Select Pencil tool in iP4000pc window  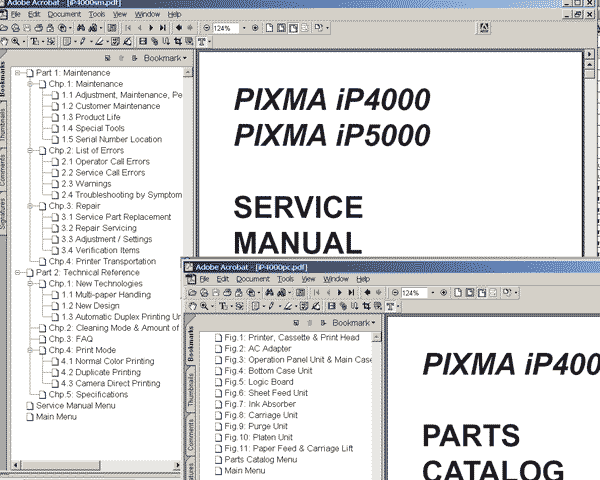[271, 306]
